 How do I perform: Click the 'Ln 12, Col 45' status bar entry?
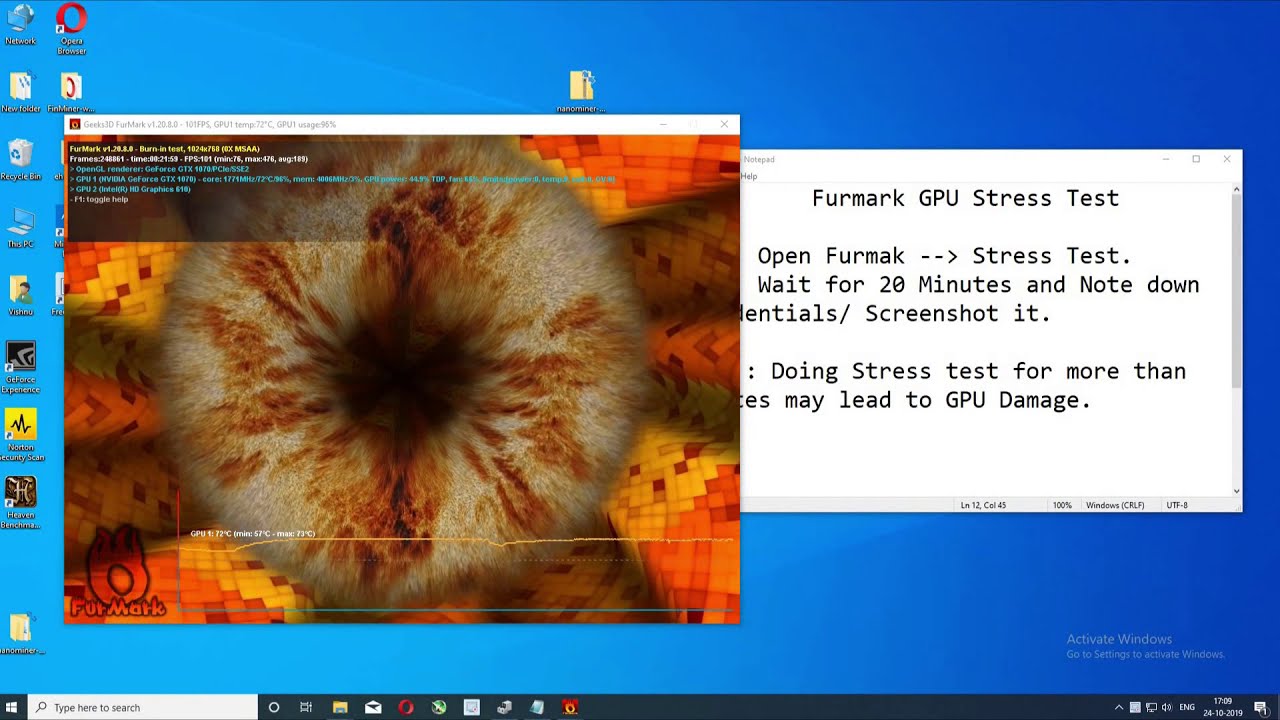coord(983,505)
